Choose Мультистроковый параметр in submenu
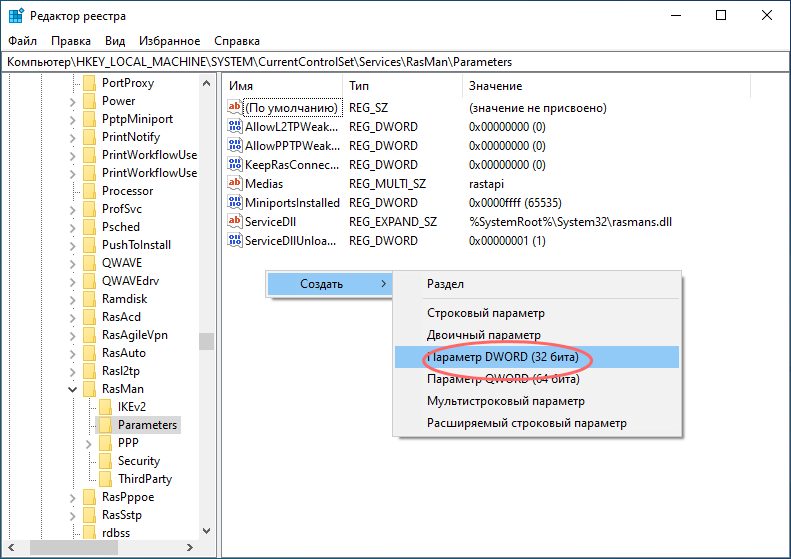The width and height of the screenshot is (791, 559). [537, 401]
